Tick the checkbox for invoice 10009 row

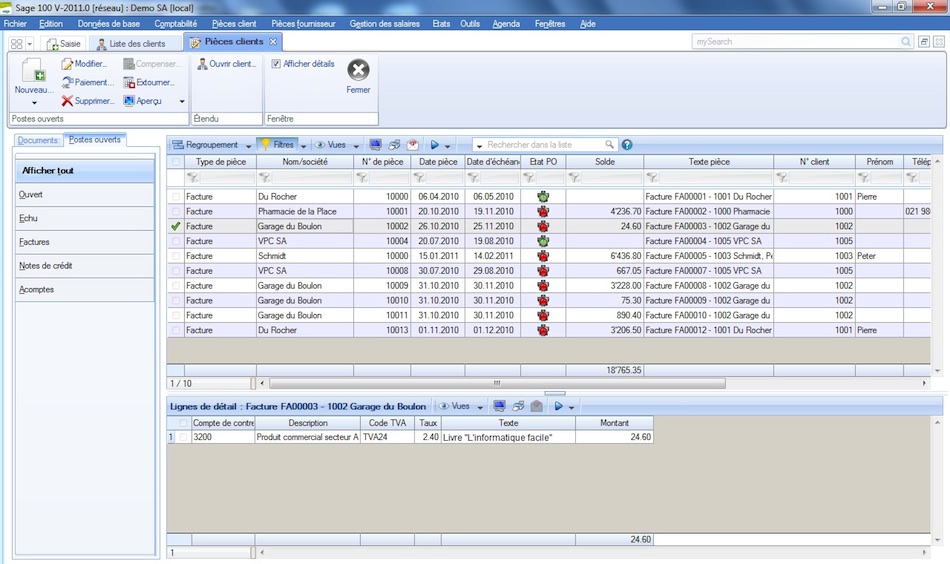[176, 285]
